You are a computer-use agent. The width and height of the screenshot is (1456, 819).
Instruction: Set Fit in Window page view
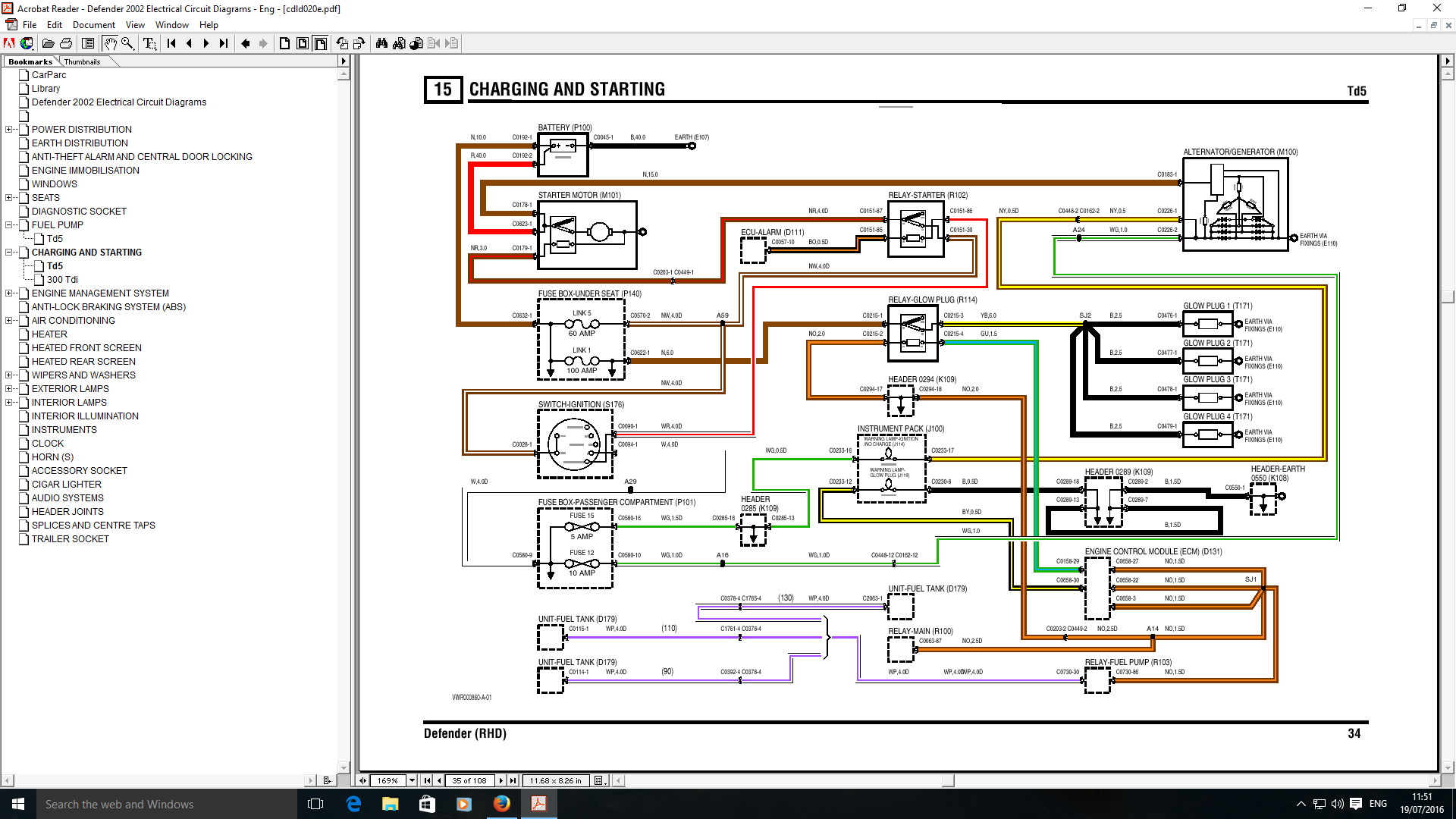[302, 43]
